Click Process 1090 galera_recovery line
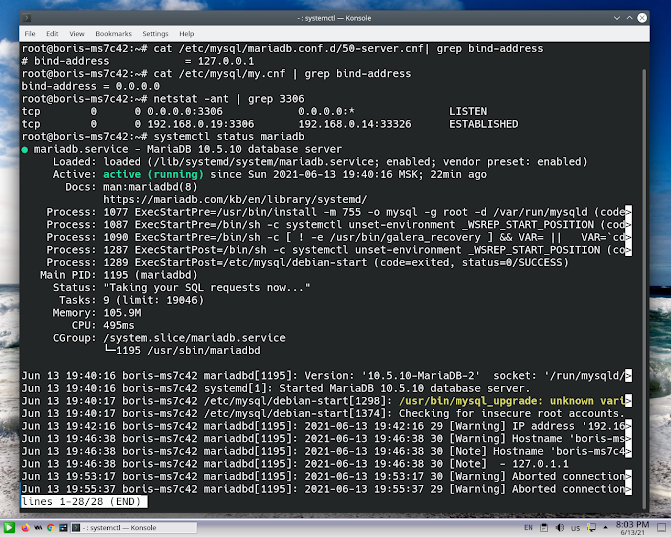The height and width of the screenshot is (537, 671). coord(339,237)
